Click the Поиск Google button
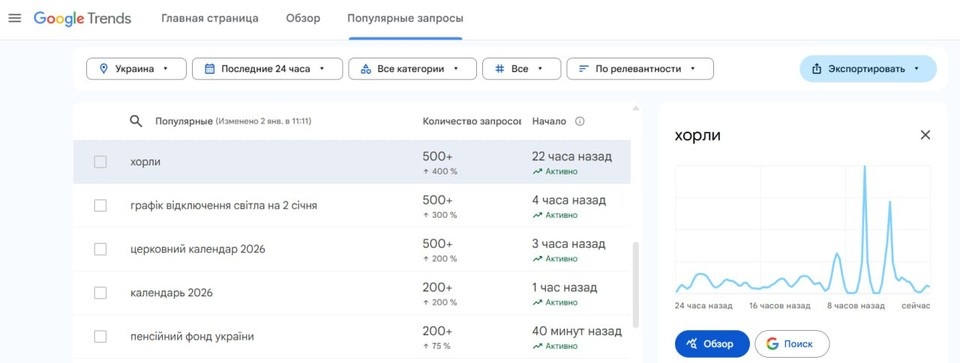Viewport: 960px width, 363px height. tap(792, 343)
